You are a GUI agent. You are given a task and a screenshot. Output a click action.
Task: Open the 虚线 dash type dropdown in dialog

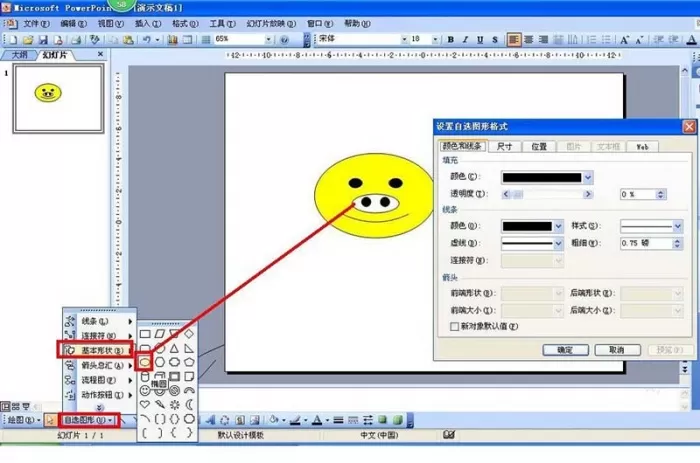tap(558, 243)
